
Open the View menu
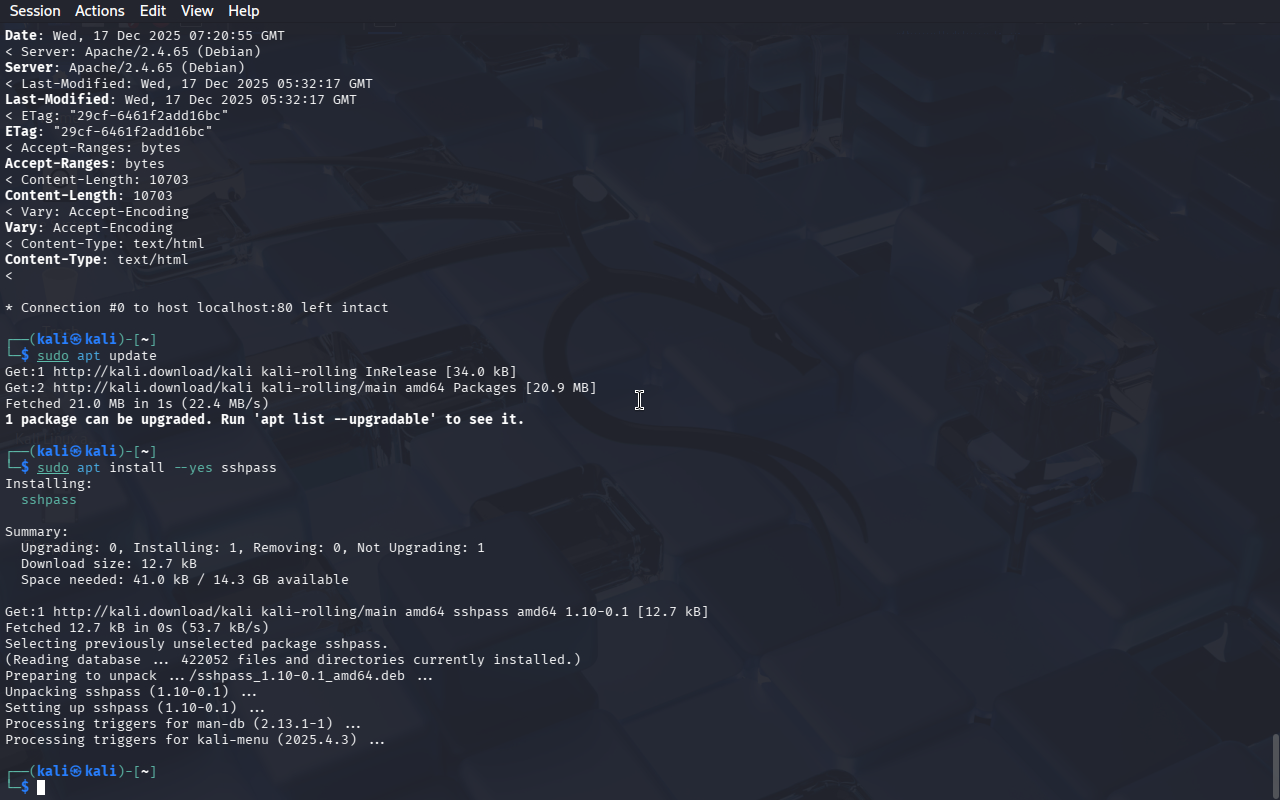coord(197,11)
